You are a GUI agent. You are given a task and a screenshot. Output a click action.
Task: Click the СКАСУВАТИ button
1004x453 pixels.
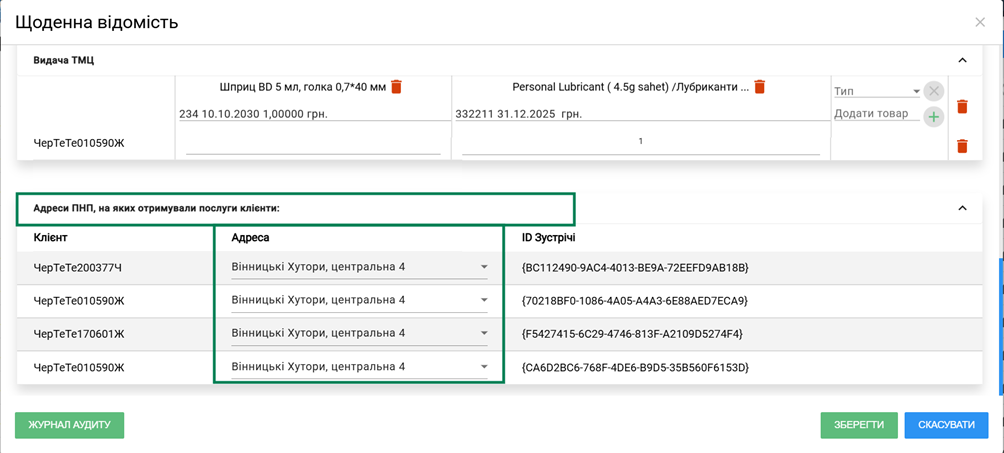coord(946,425)
